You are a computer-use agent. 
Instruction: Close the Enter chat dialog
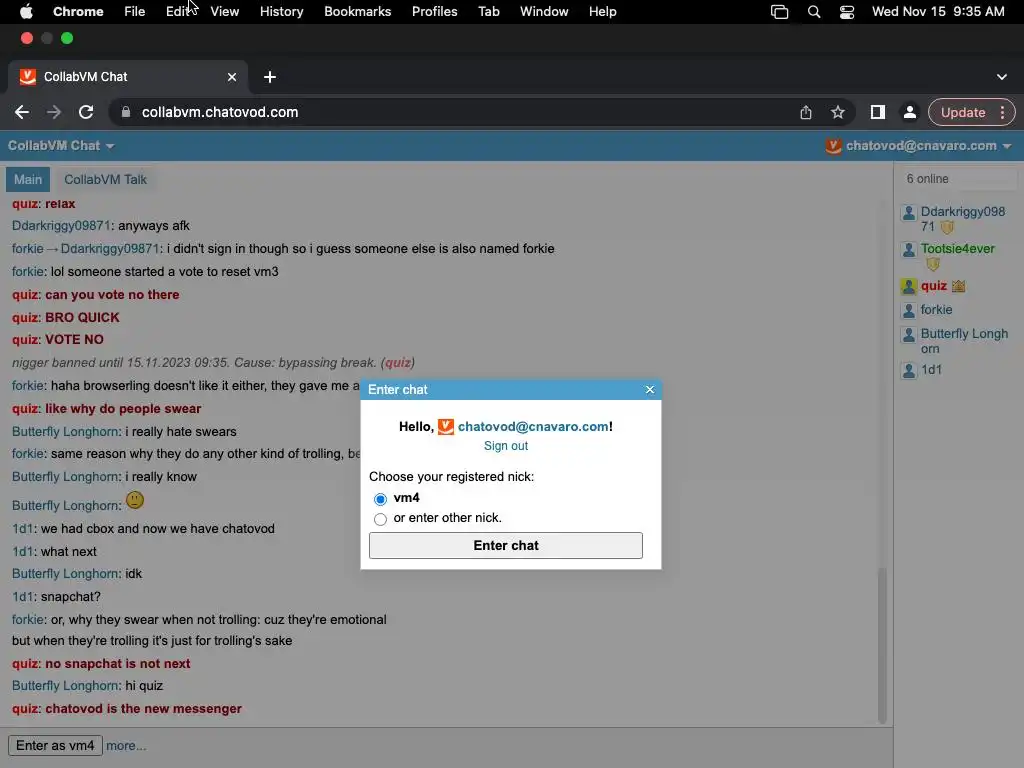650,390
